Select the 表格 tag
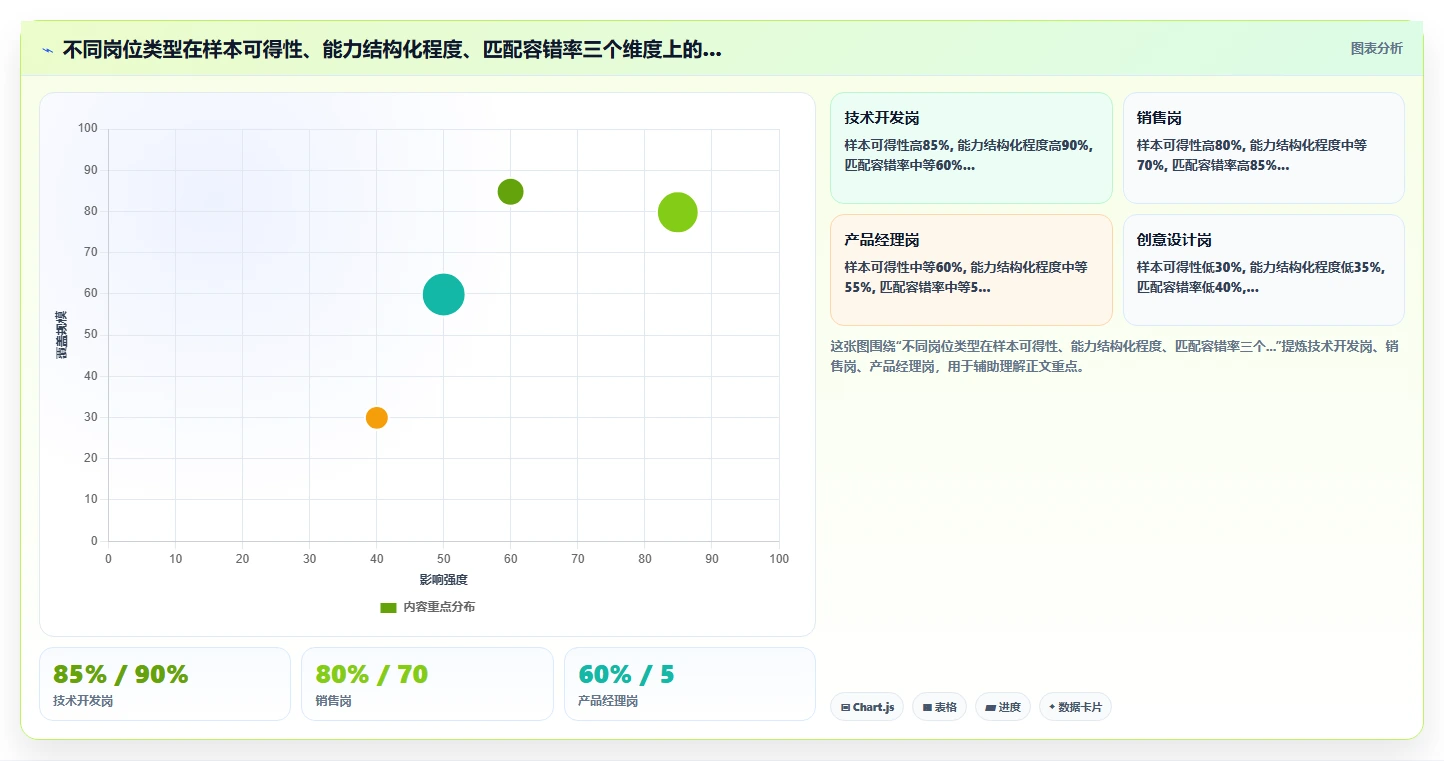This screenshot has height=761, width=1444. click(939, 707)
